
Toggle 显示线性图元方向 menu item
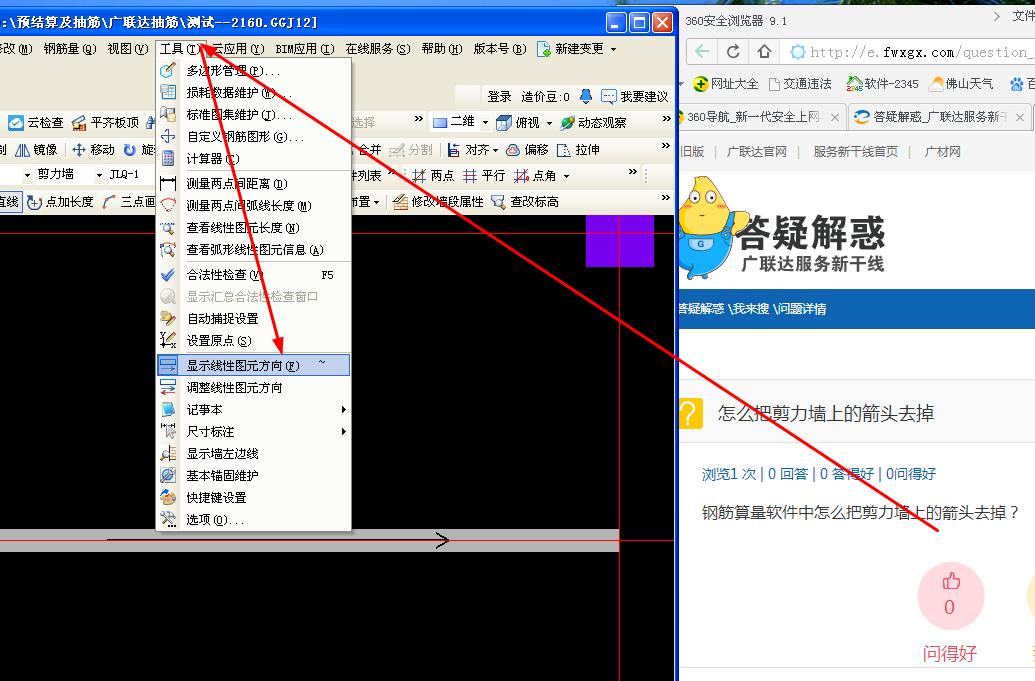[x=253, y=365]
